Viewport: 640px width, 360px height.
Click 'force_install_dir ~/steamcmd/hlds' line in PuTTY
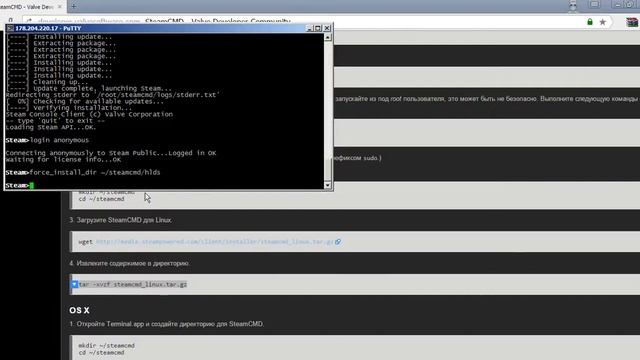tap(83, 172)
